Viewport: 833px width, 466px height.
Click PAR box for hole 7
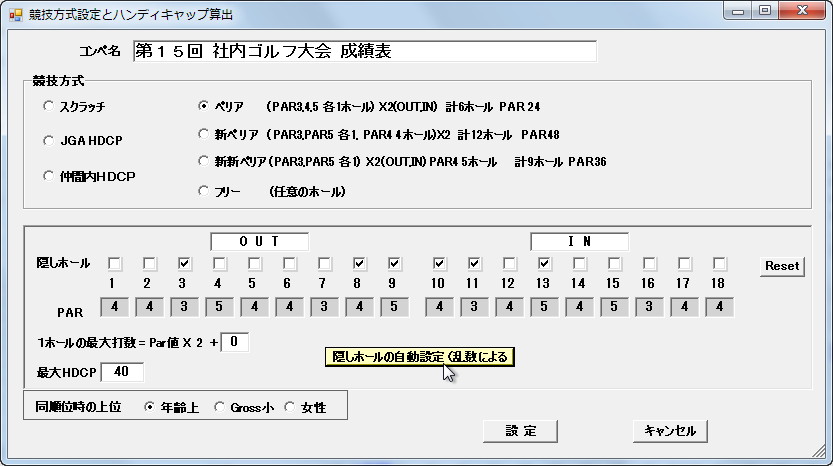tap(324, 307)
